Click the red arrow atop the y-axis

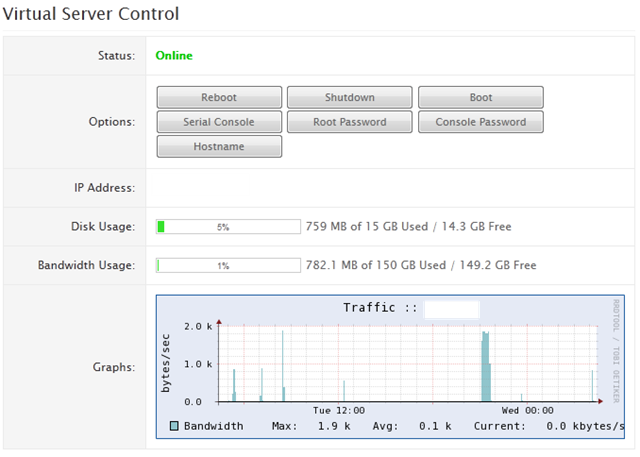click(219, 322)
